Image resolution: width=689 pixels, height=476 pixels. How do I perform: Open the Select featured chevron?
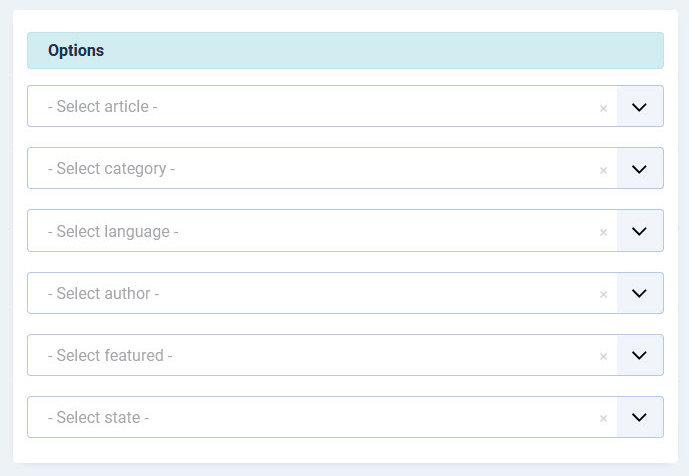pos(640,356)
